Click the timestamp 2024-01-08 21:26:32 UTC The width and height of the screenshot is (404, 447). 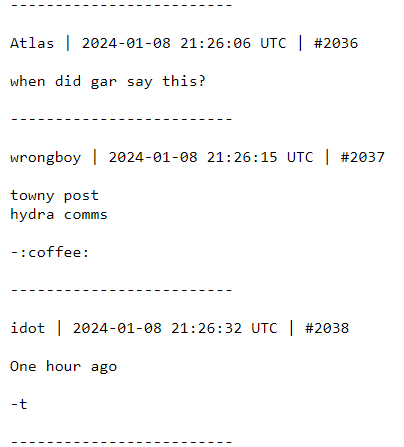[175, 328]
